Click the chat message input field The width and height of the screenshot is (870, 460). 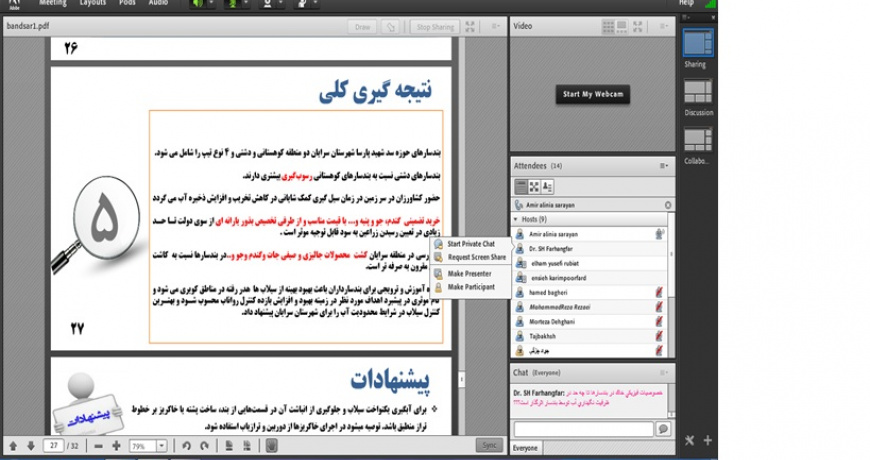point(584,429)
